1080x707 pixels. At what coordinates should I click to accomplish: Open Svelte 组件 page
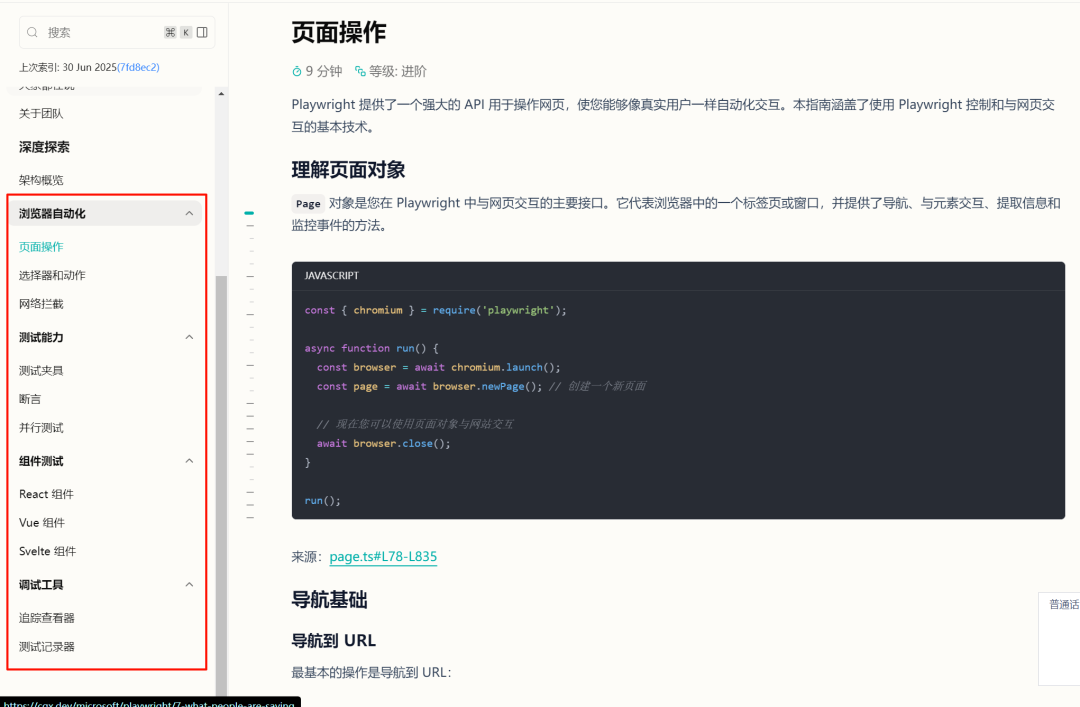[48, 551]
